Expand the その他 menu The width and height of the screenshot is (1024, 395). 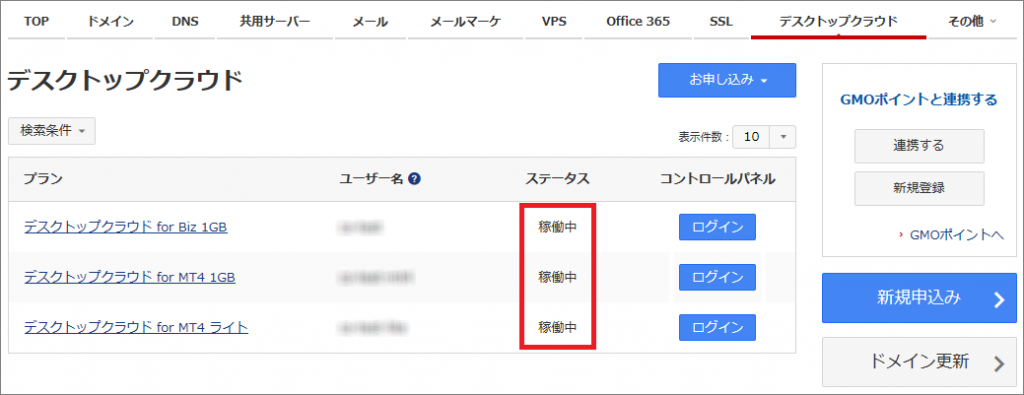point(972,22)
